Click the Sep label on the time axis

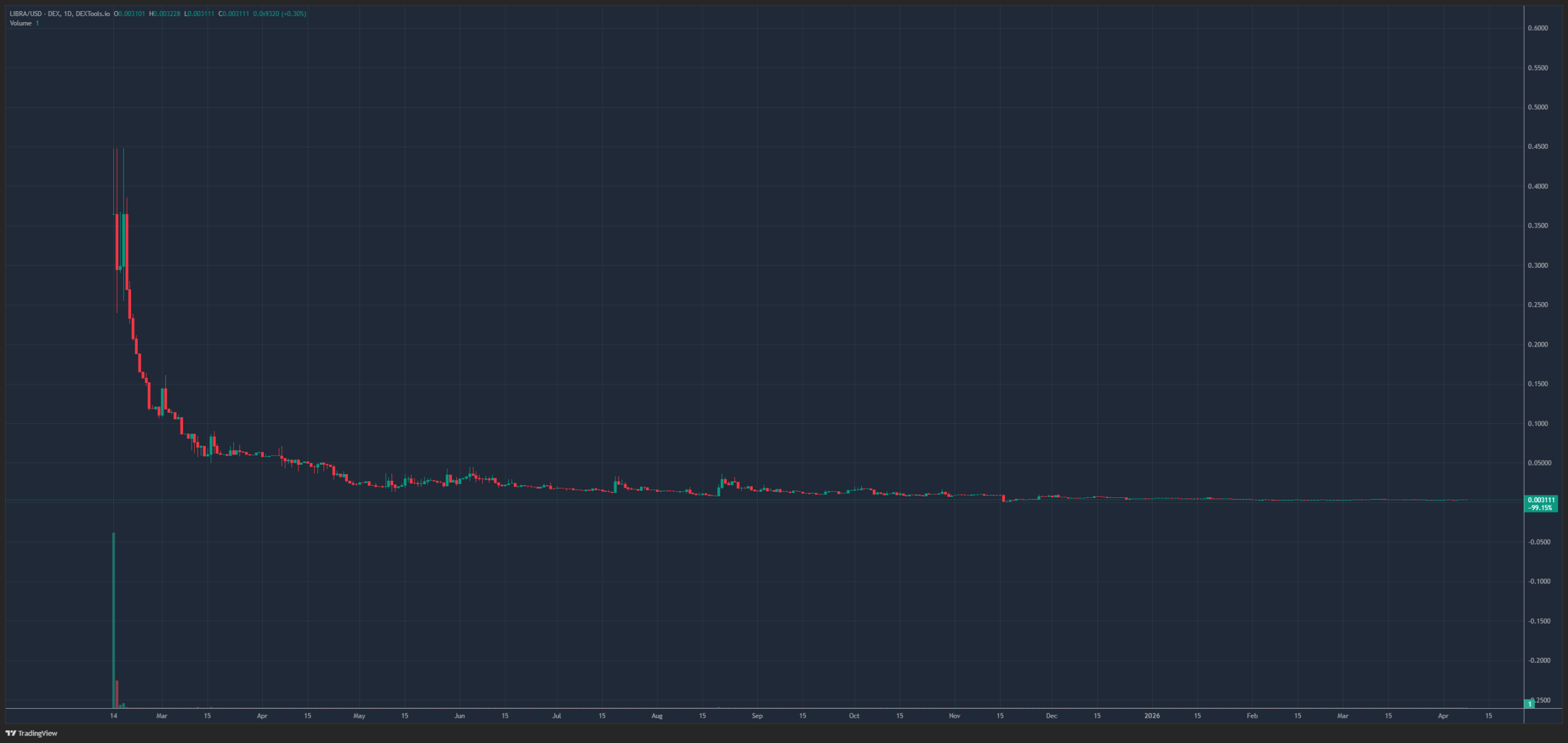[757, 715]
